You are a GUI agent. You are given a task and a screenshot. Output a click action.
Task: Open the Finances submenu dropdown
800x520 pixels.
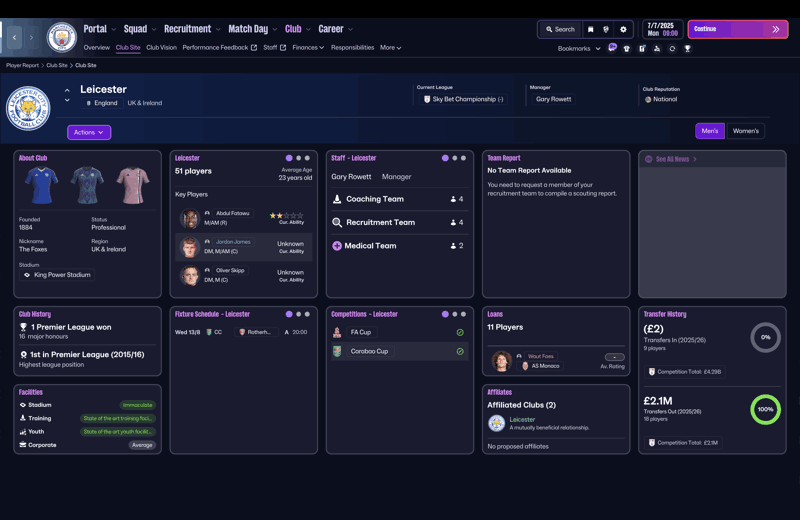coord(308,47)
